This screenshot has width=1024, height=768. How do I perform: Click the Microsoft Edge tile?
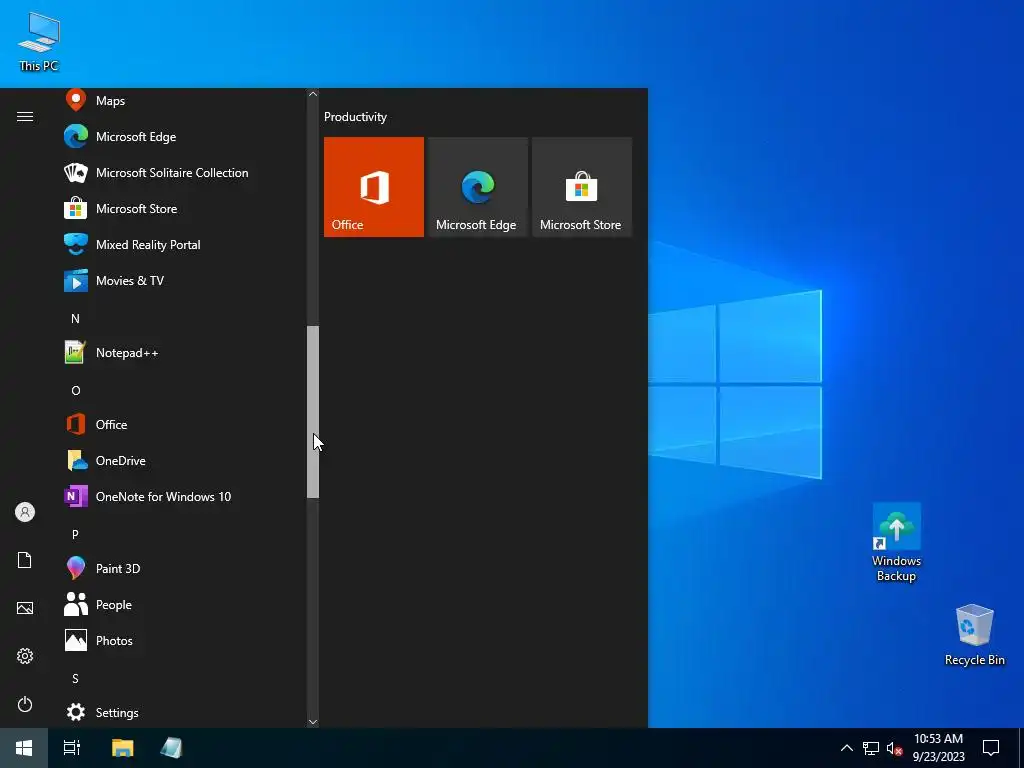click(477, 187)
